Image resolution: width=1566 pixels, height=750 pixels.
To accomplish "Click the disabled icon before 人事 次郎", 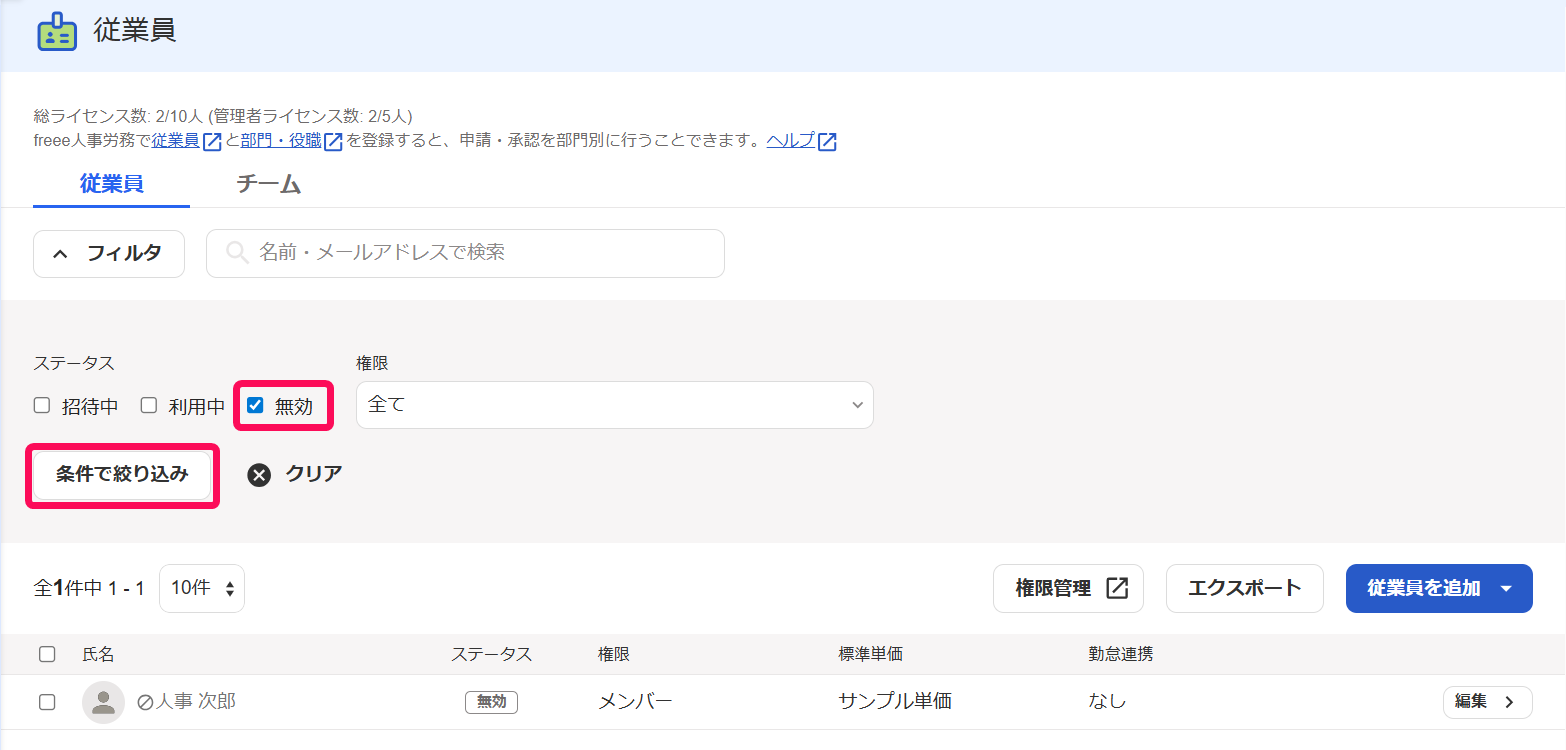I will 144,703.
